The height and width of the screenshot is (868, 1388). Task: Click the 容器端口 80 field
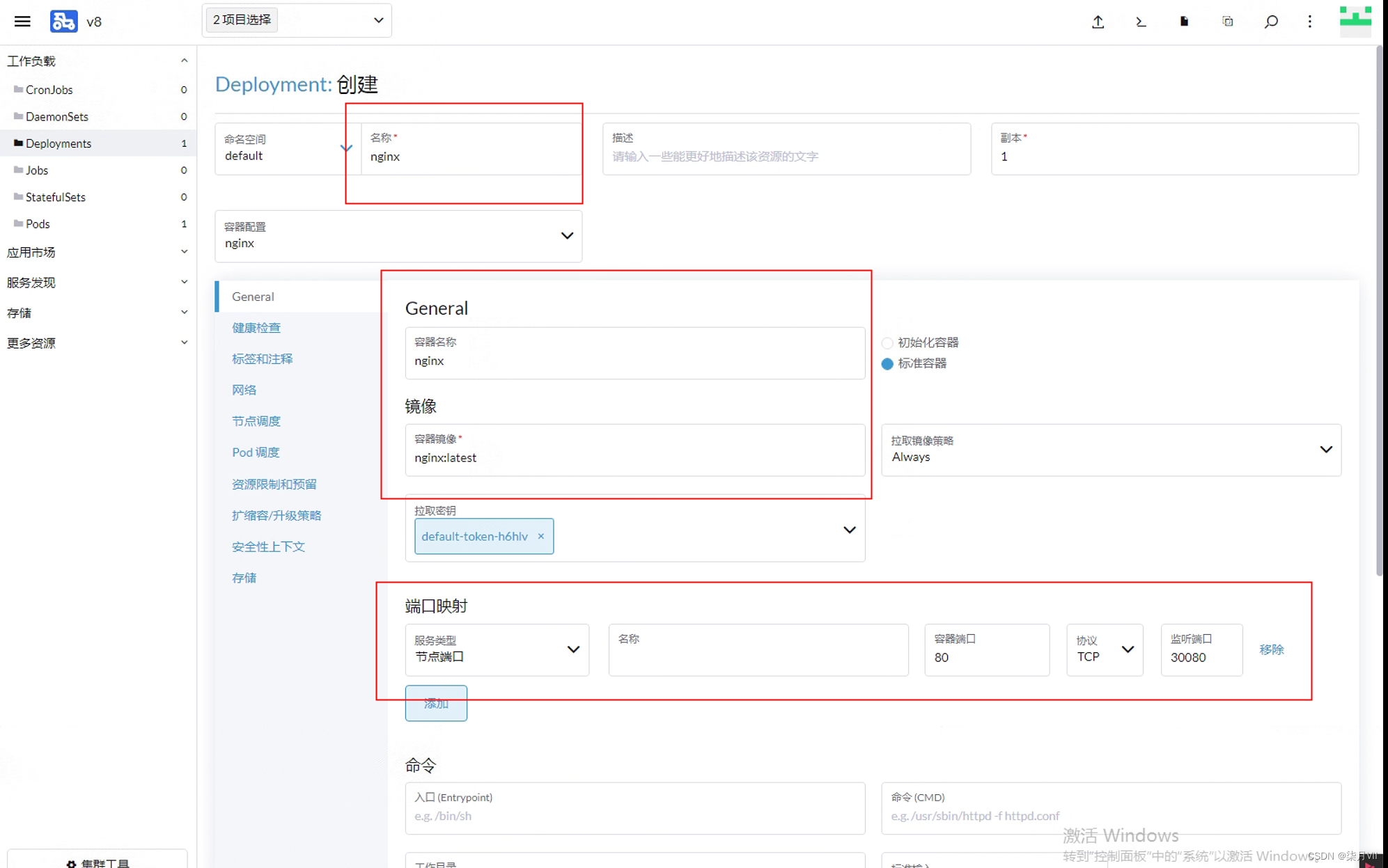987,649
